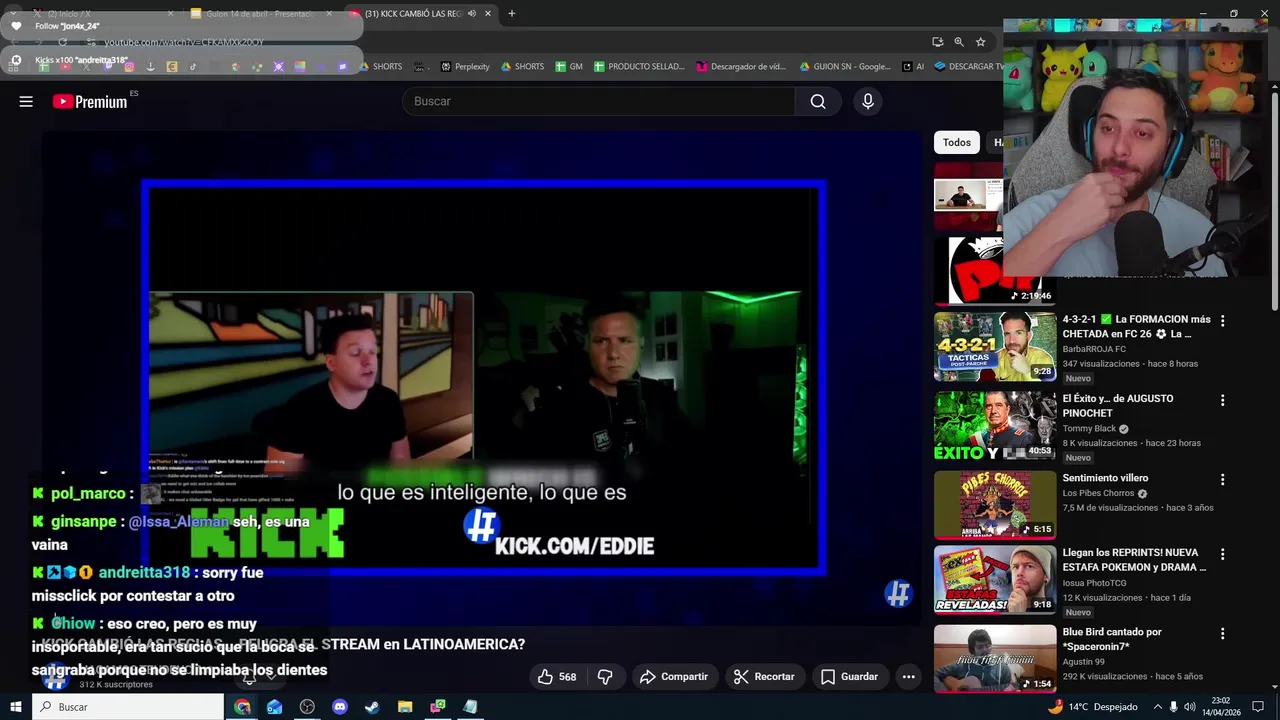Image resolution: width=1280 pixels, height=720 pixels.
Task: Share the video via Compartir
Action: pos(673,677)
